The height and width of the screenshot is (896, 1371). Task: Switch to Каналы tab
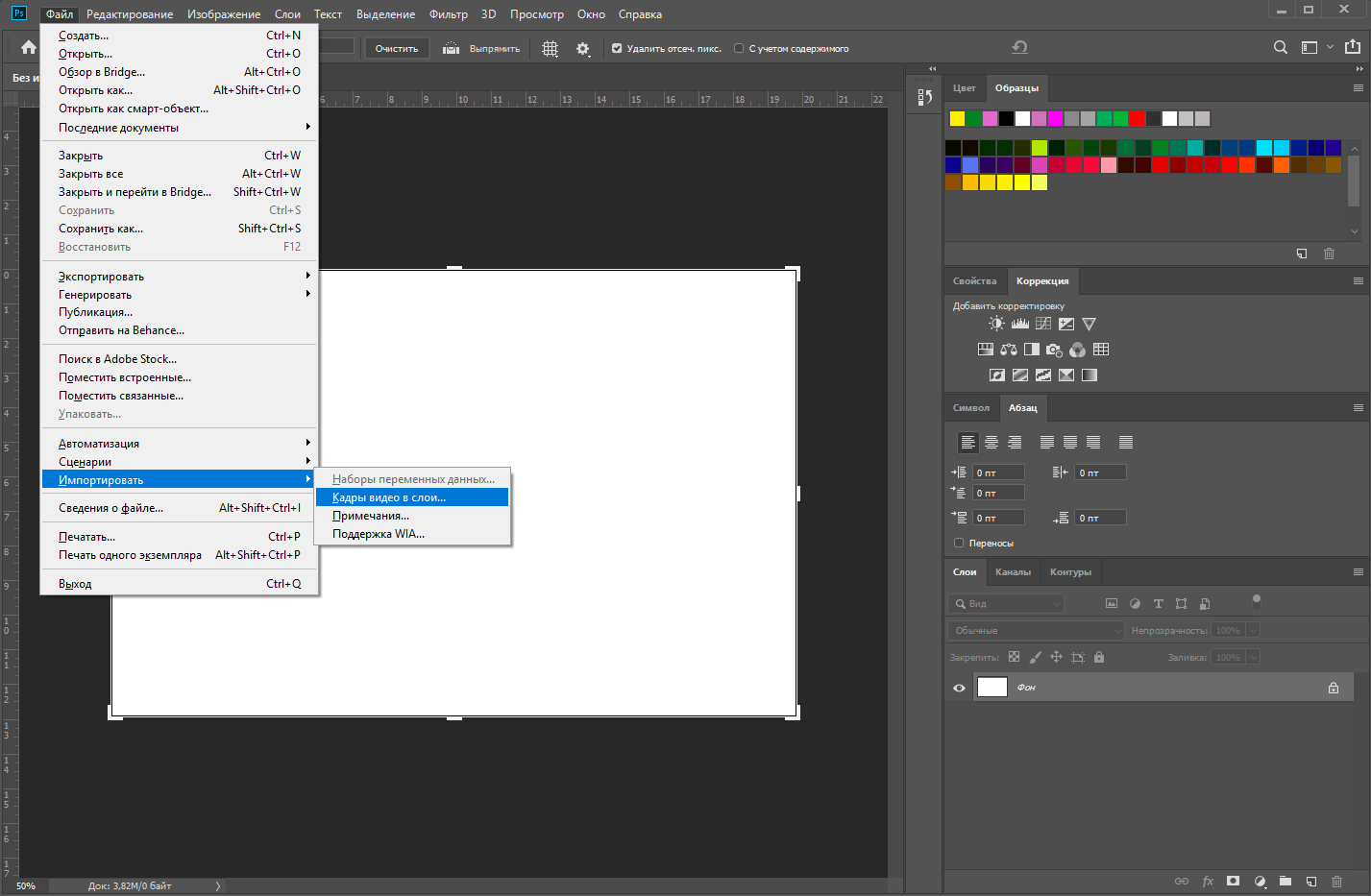point(1013,572)
